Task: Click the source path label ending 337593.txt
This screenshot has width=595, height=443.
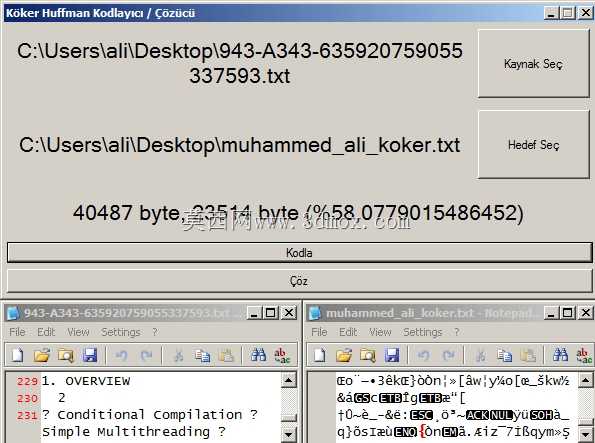Action: pos(239,63)
